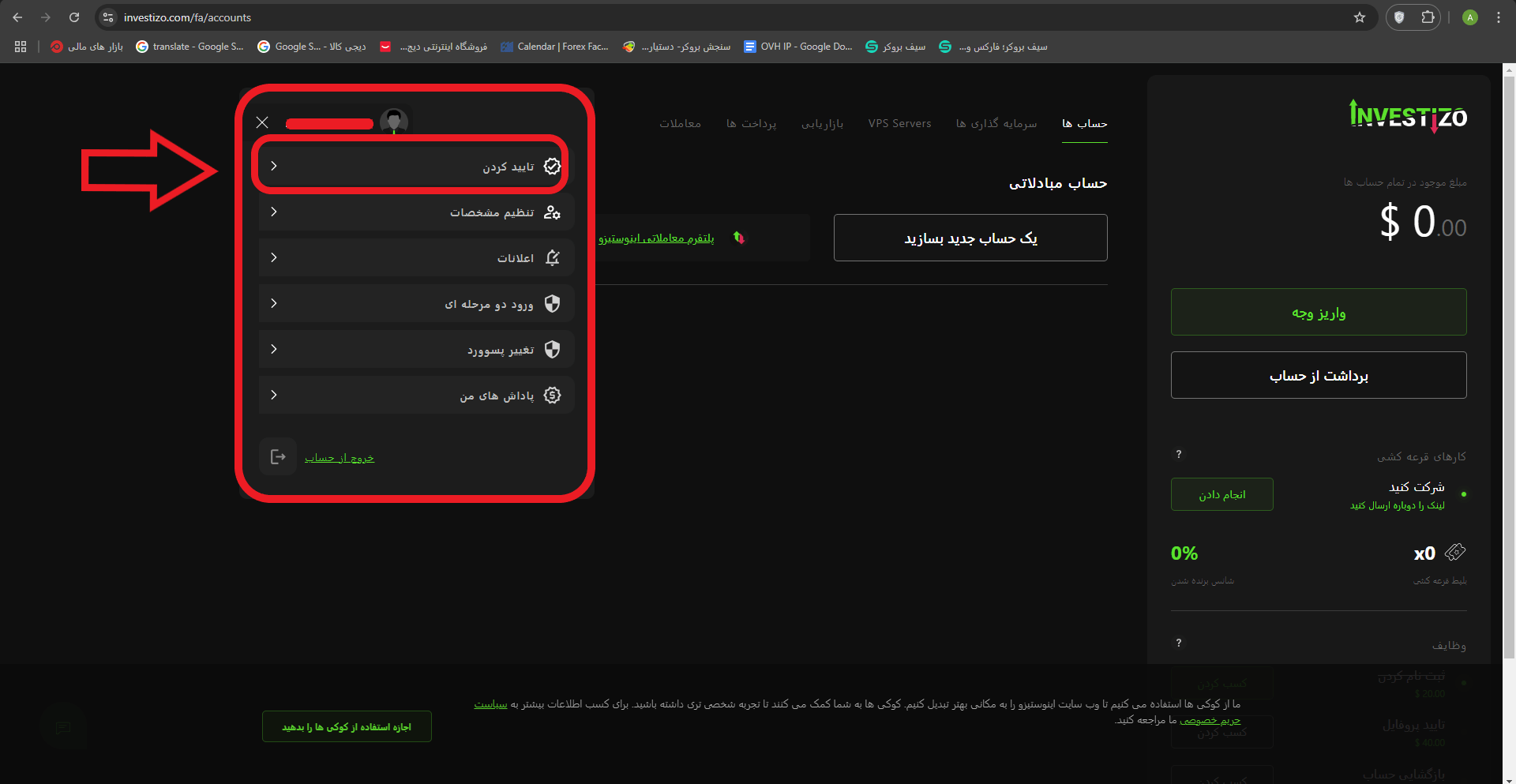Viewport: 1516px width, 784px height.
Task: Open the پاداش های من menu item
Action: (415, 395)
